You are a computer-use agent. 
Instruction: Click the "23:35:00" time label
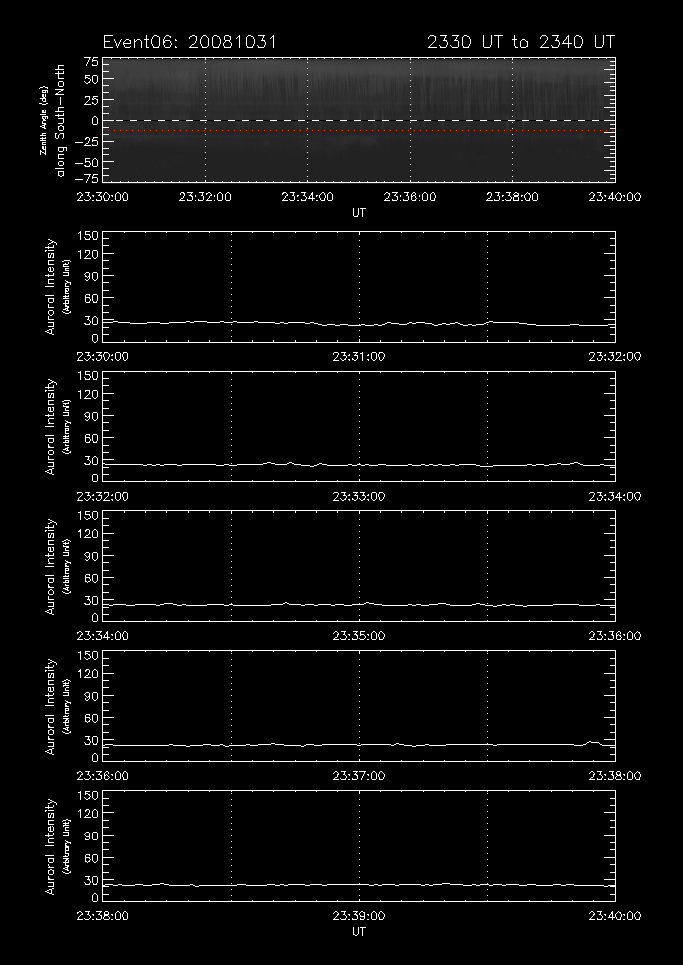click(359, 636)
